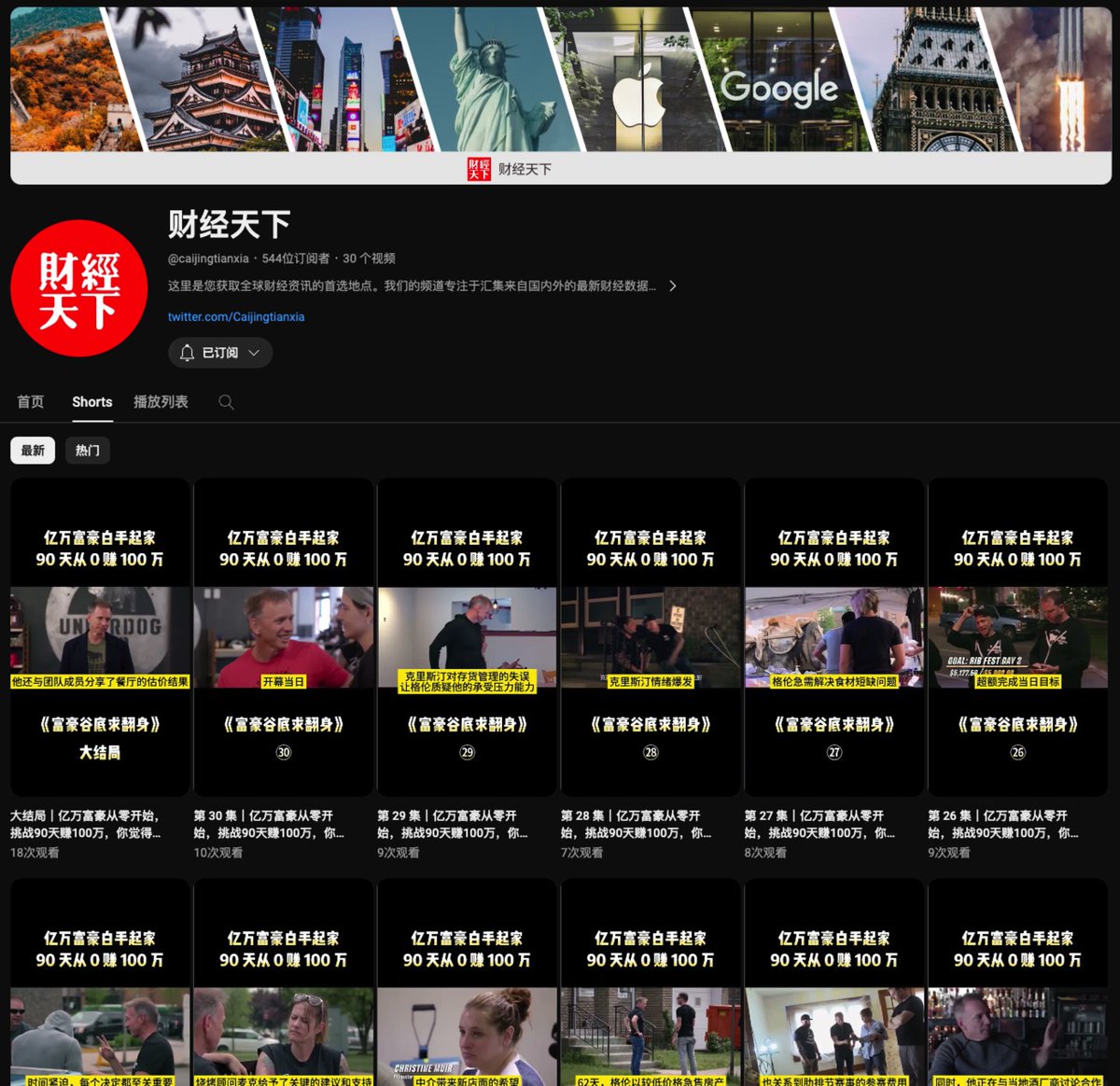Image resolution: width=1120 pixels, height=1086 pixels.
Task: Open second-row Short captioned 62天
Action: (x=651, y=982)
